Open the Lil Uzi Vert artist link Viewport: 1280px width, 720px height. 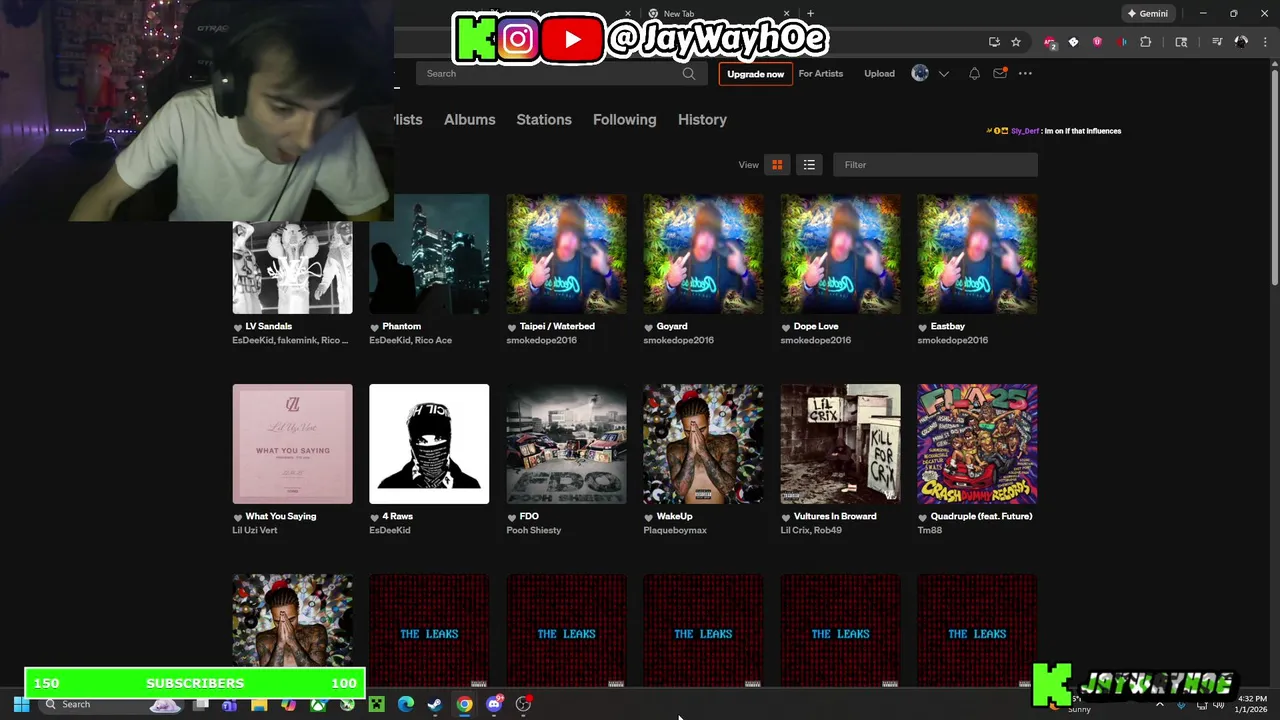(255, 530)
